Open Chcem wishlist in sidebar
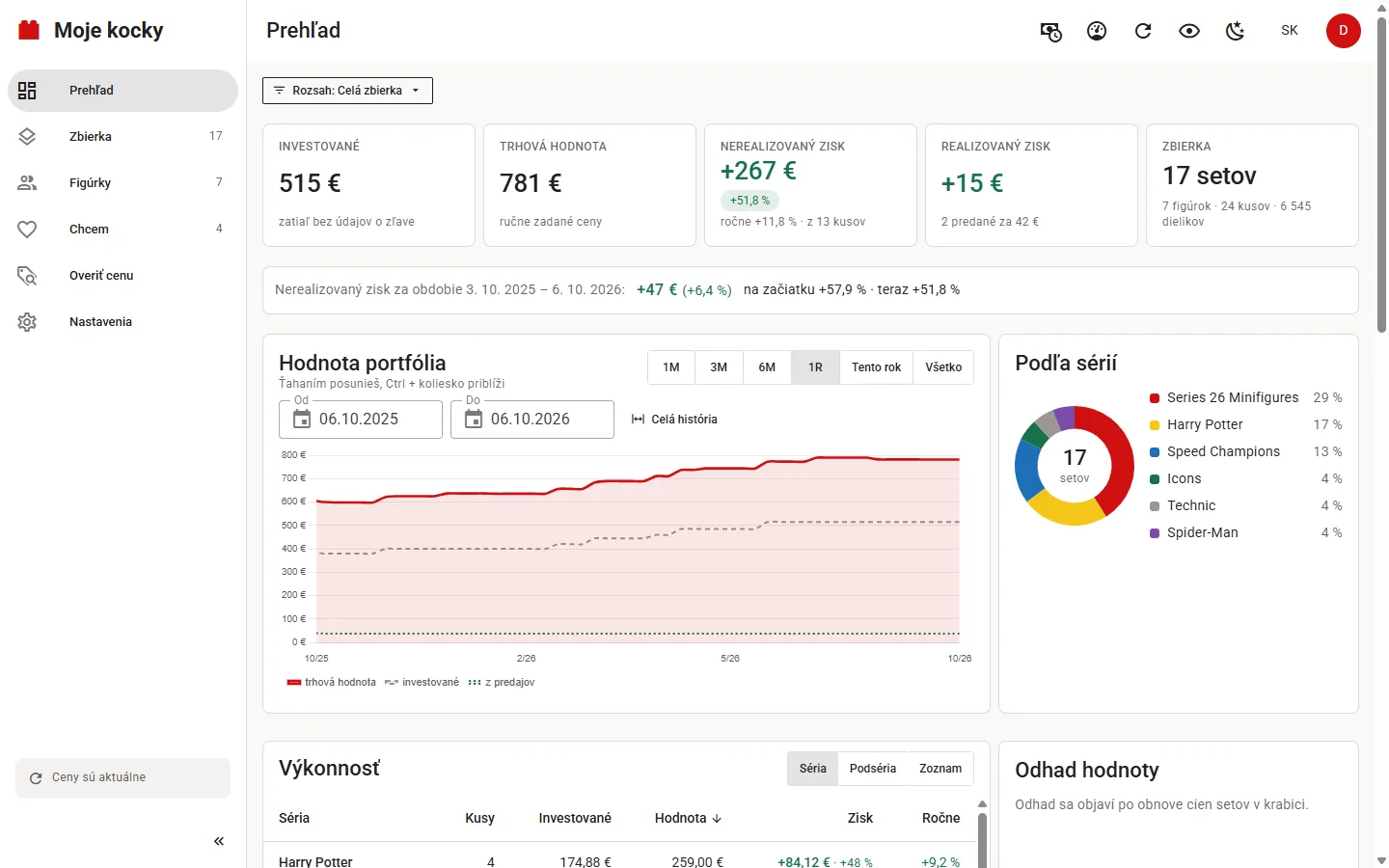1389x868 pixels. [x=123, y=230]
